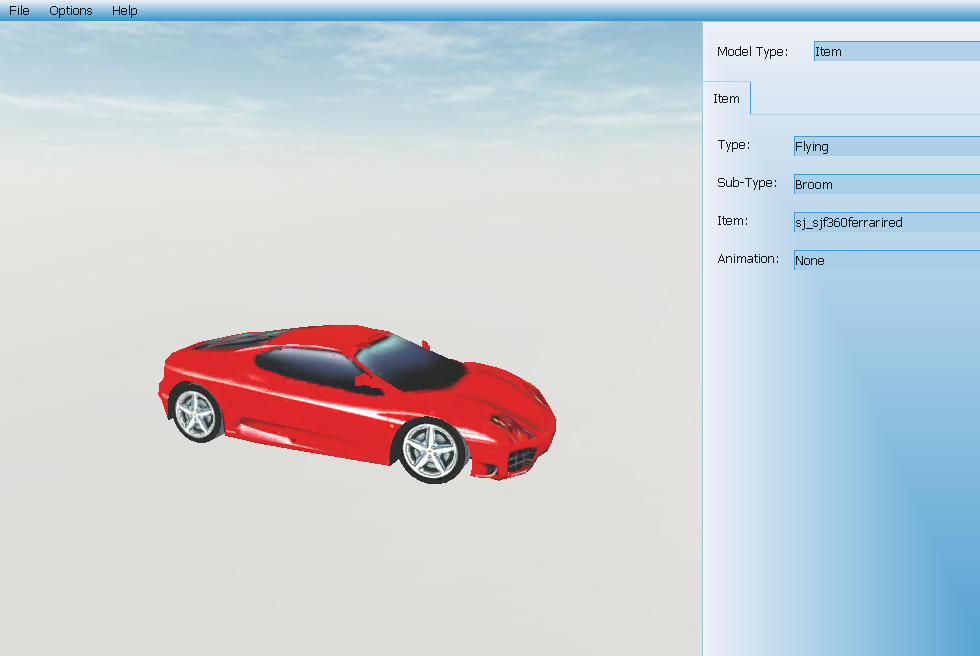Click the "Animation:" label text
This screenshot has width=980, height=656.
click(x=748, y=259)
